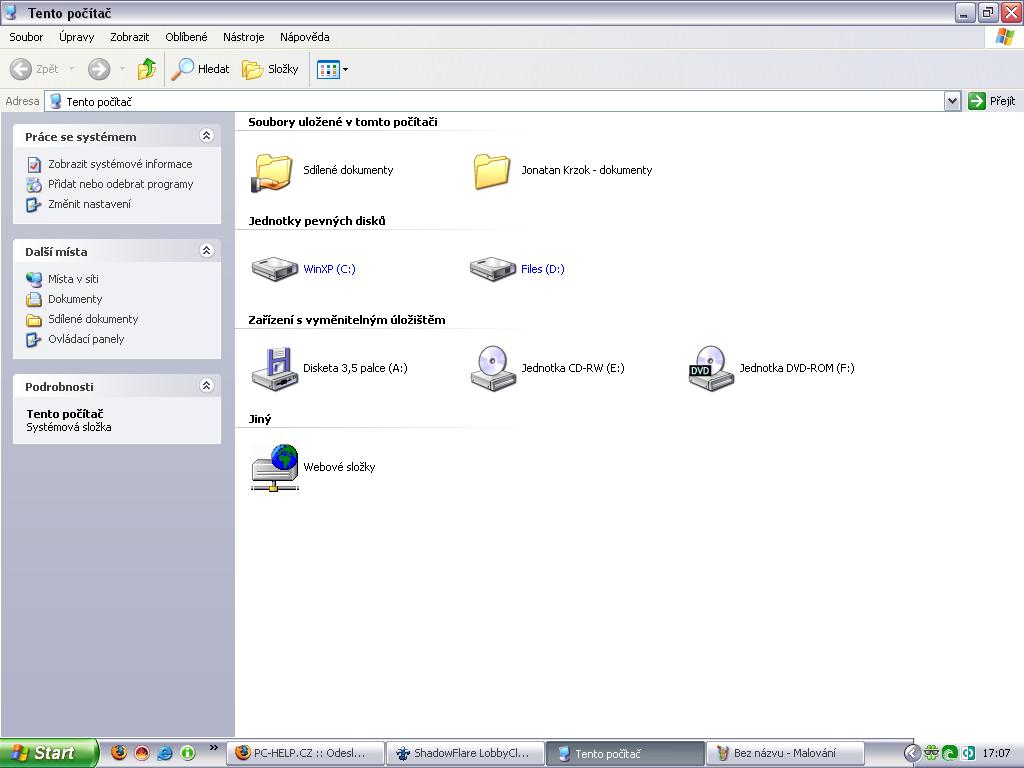Launch Firefox from the quick launch bar
Image resolution: width=1024 pixels, height=768 pixels.
(119, 753)
